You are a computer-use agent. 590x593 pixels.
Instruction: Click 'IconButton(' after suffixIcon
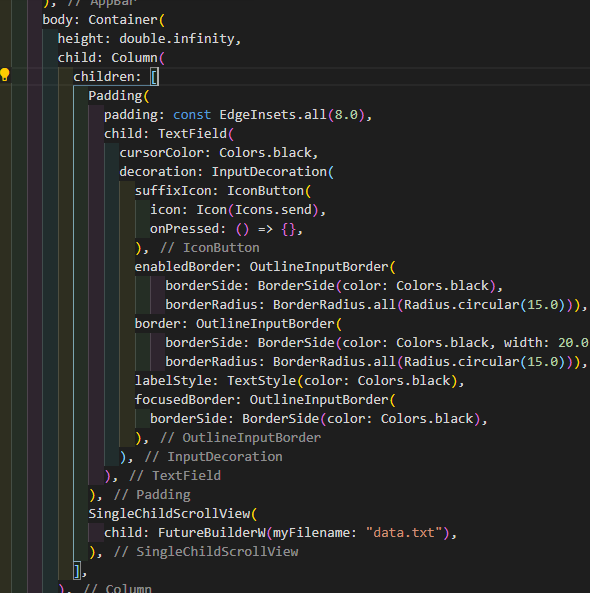point(269,191)
